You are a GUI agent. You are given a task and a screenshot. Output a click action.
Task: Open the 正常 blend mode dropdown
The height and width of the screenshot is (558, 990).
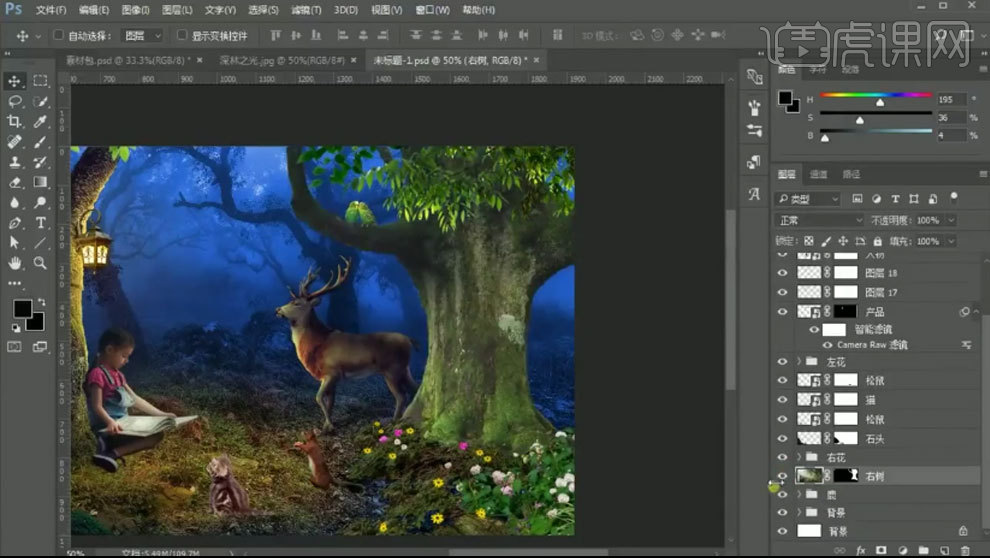pos(820,220)
